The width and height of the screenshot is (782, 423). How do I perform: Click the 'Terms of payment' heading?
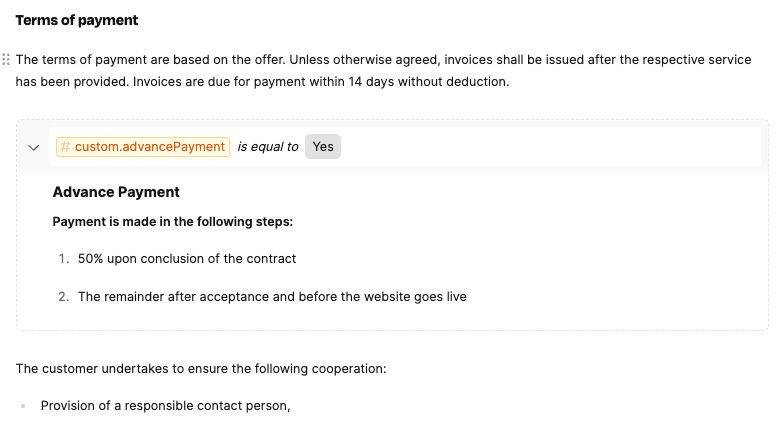click(77, 20)
